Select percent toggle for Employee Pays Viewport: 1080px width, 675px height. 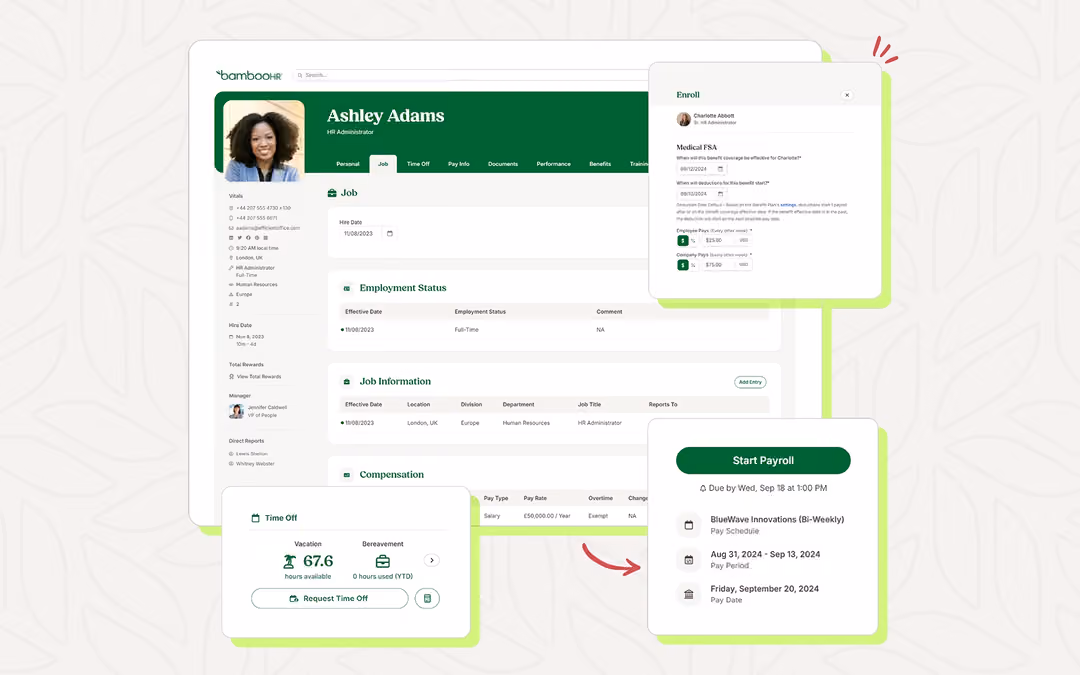coord(693,240)
